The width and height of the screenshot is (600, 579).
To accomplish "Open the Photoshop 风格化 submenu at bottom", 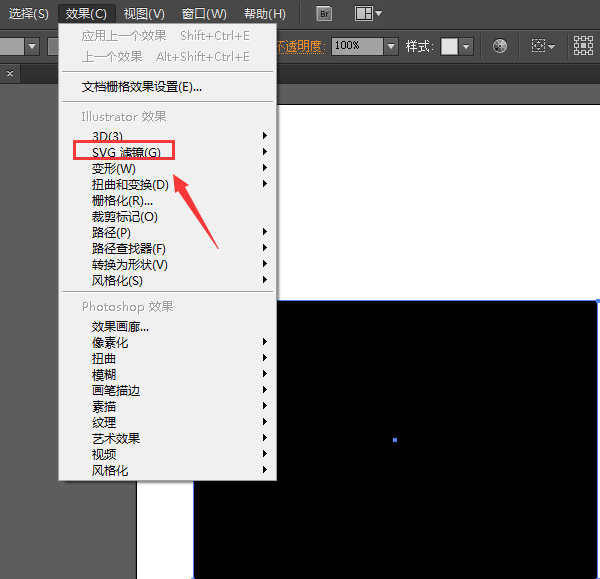I will click(168, 470).
